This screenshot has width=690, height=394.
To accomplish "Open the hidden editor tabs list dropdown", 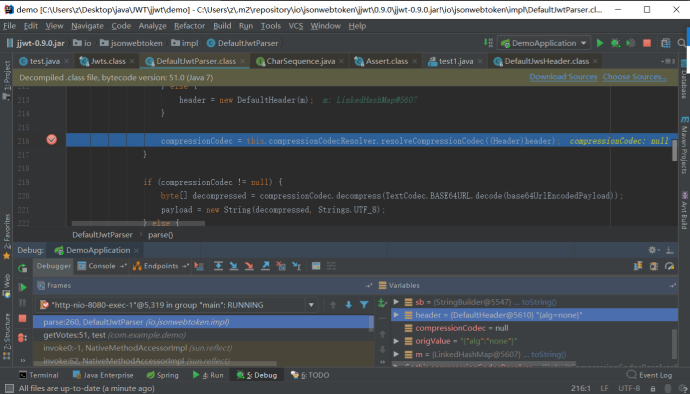I will (668, 61).
